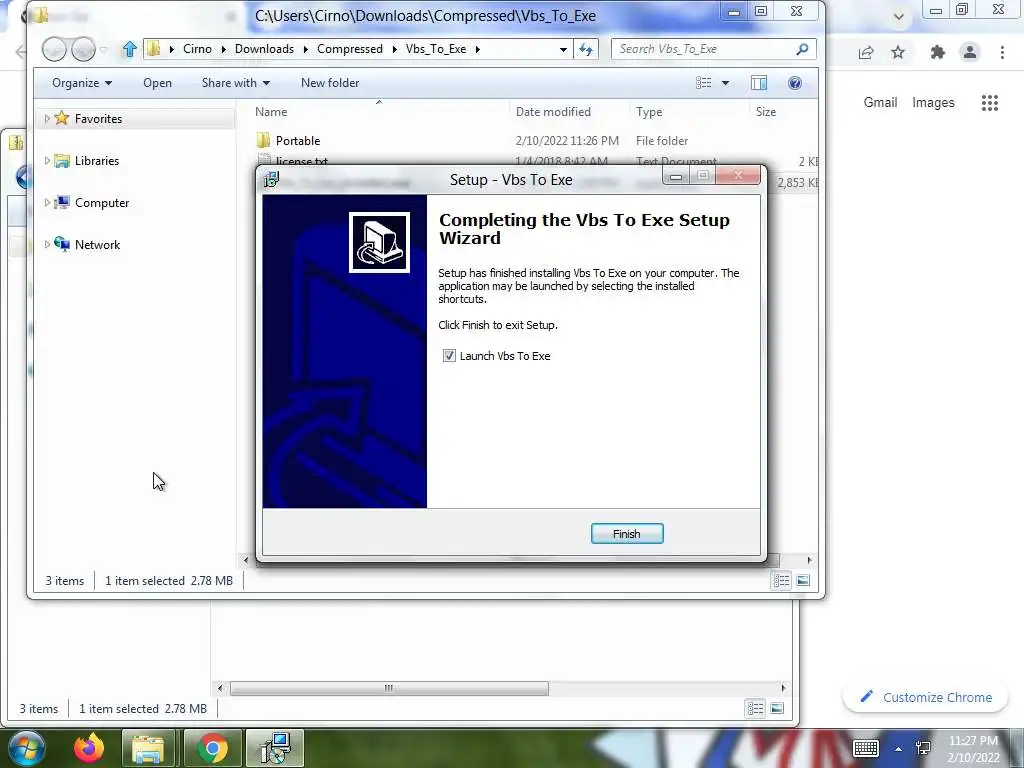Viewport: 1024px width, 768px height.
Task: Click the Chrome share icon
Action: coord(866,53)
